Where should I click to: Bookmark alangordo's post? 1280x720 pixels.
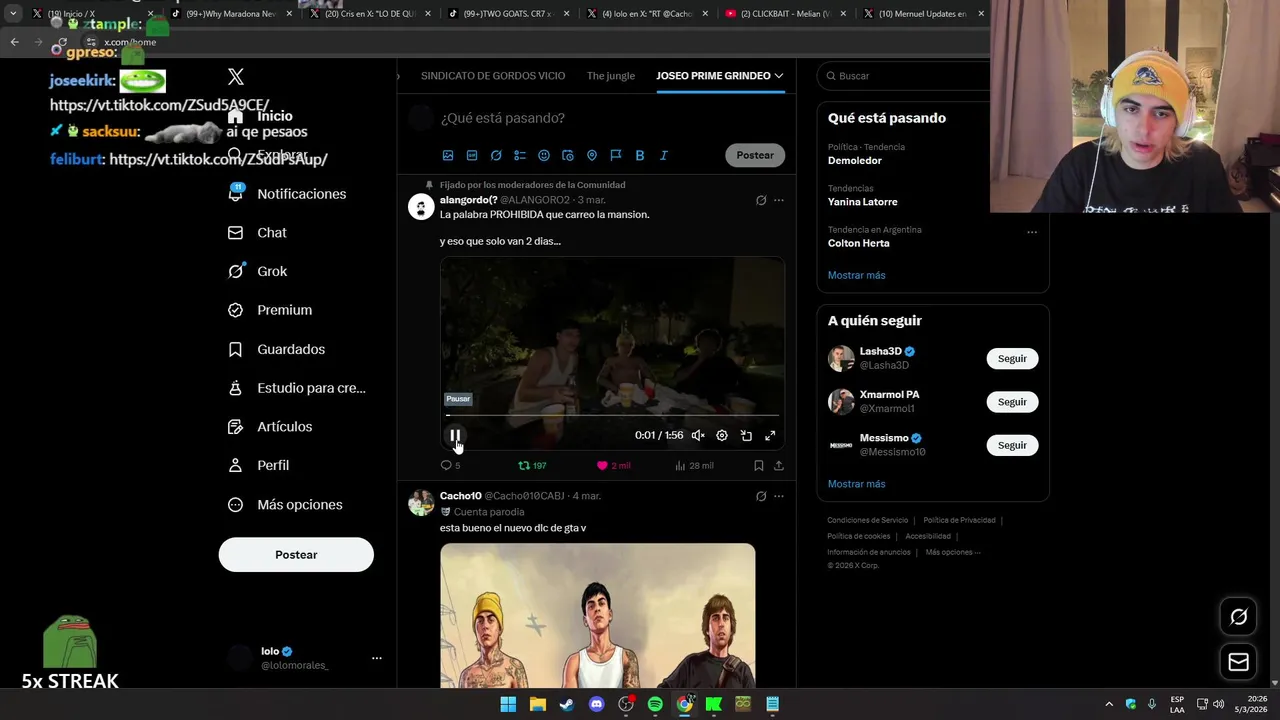click(758, 465)
